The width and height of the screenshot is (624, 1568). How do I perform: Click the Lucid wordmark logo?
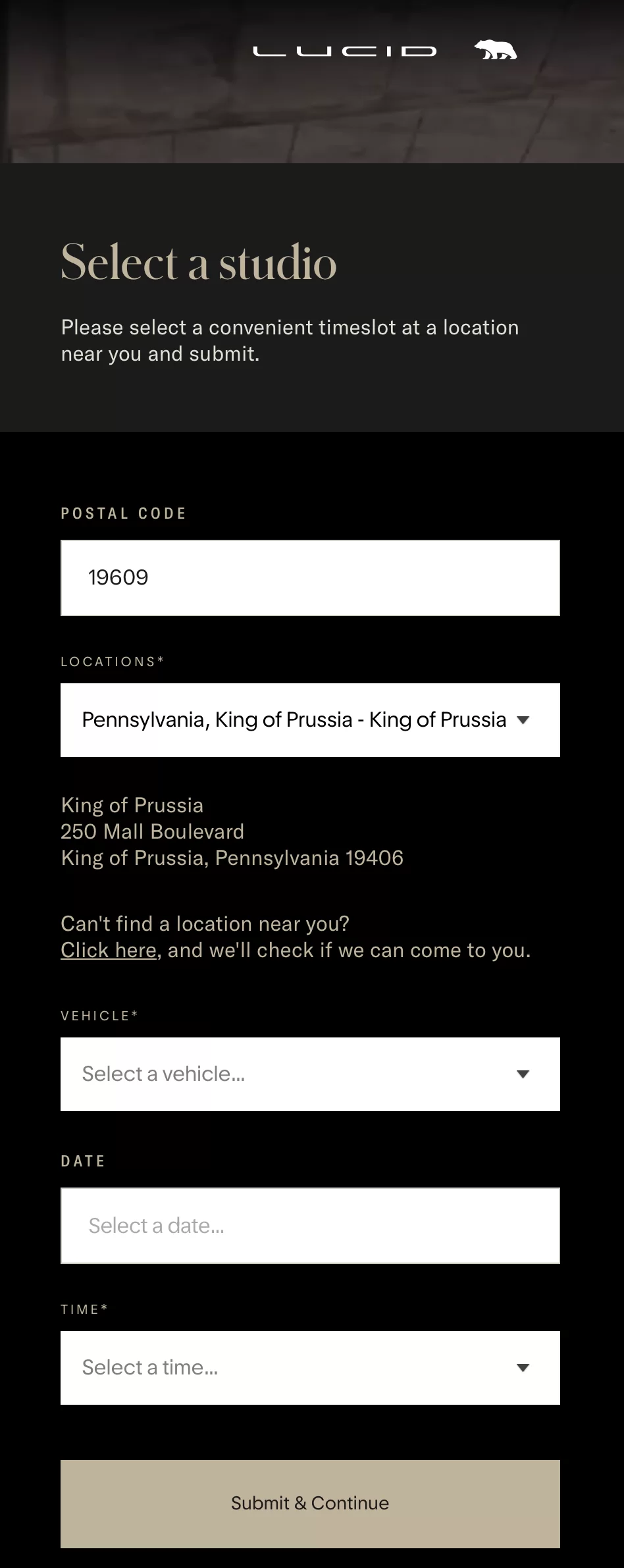(344, 51)
